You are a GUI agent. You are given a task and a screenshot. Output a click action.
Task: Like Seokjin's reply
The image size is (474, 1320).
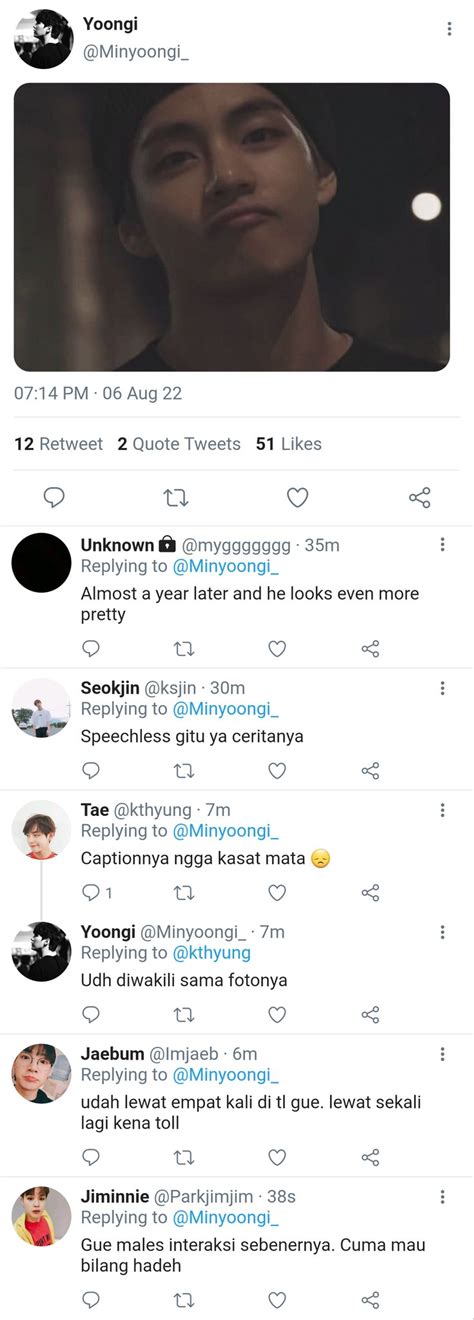coord(277,771)
